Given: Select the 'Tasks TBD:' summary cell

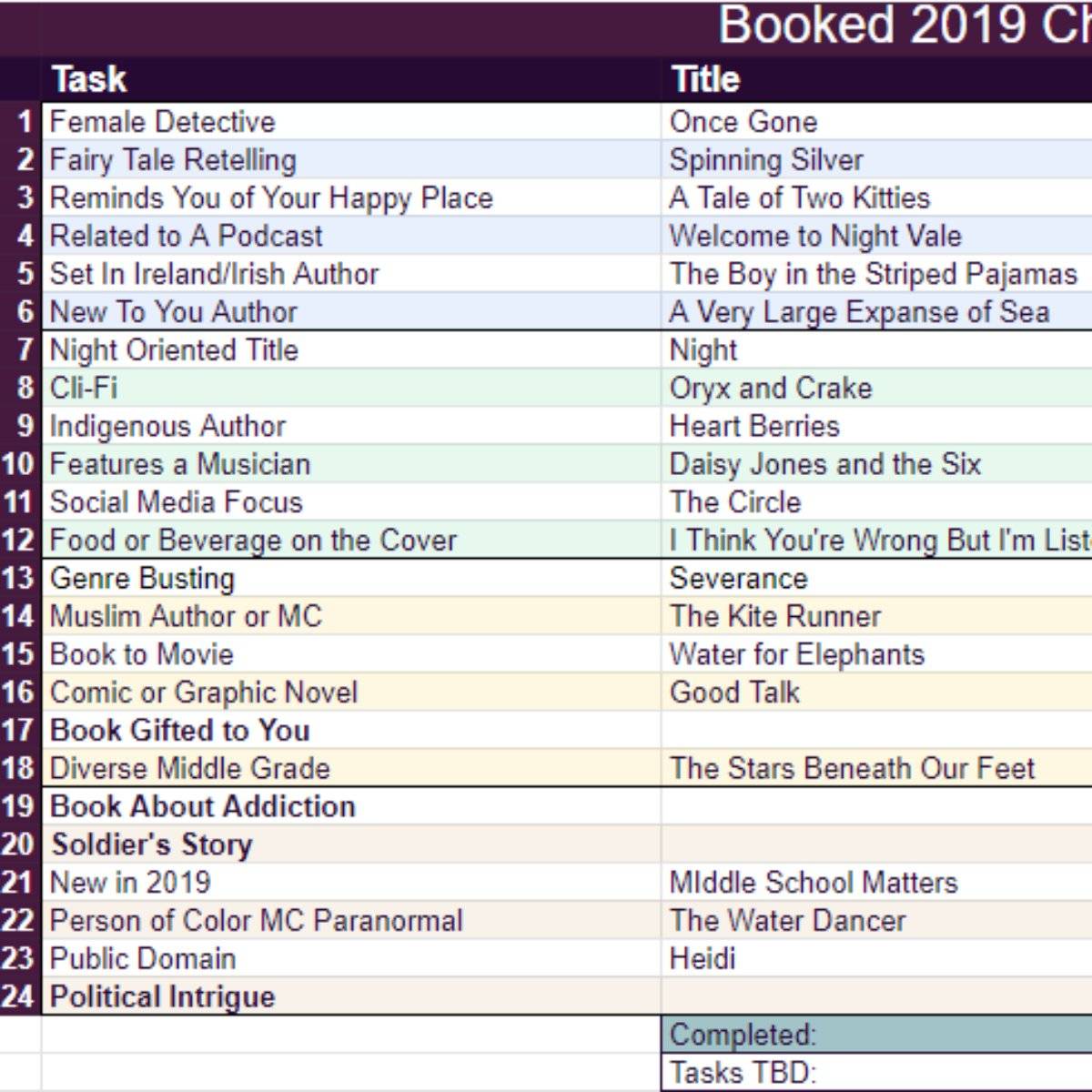Looking at the screenshot, I should click(x=875, y=1073).
